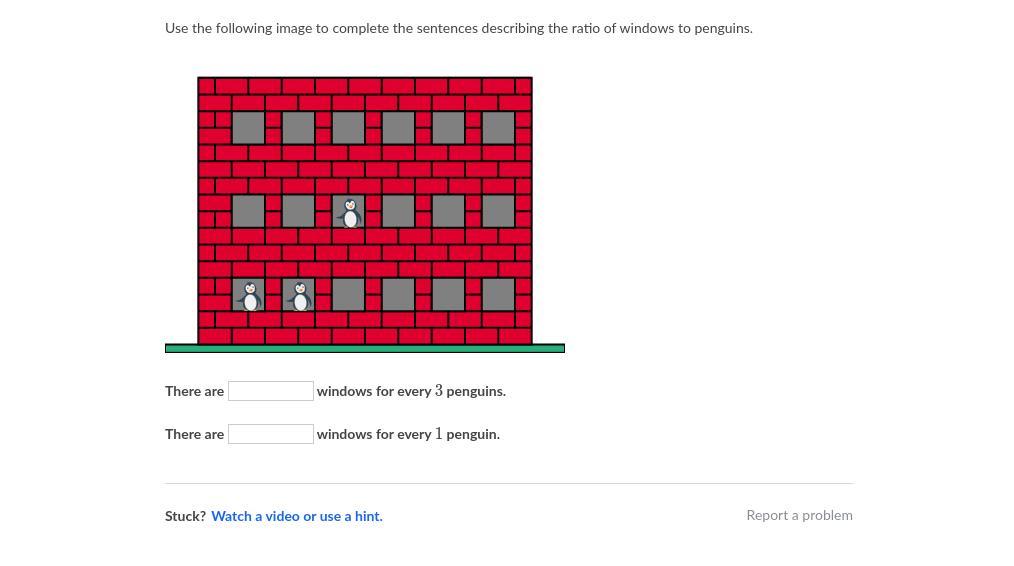The width and height of the screenshot is (1014, 566).
Task: Click the windows-for-every-1-penguin answer box
Action: 271,434
